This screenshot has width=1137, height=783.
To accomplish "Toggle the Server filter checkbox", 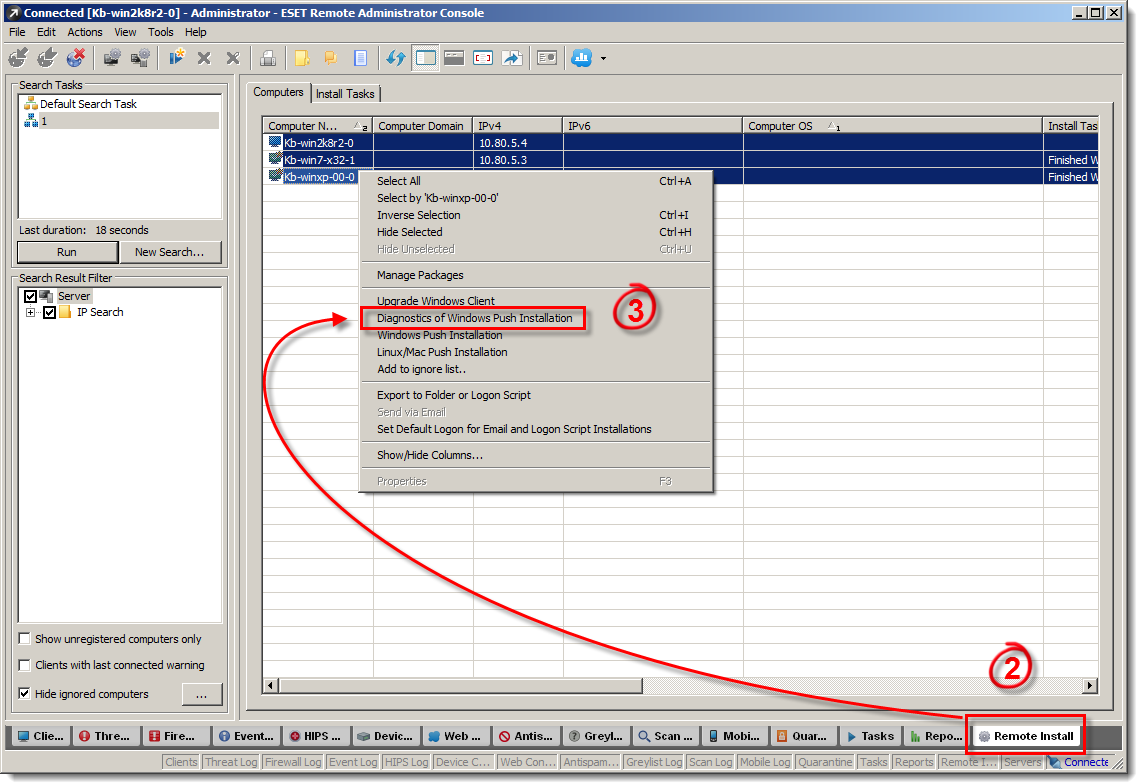I will tap(30, 296).
